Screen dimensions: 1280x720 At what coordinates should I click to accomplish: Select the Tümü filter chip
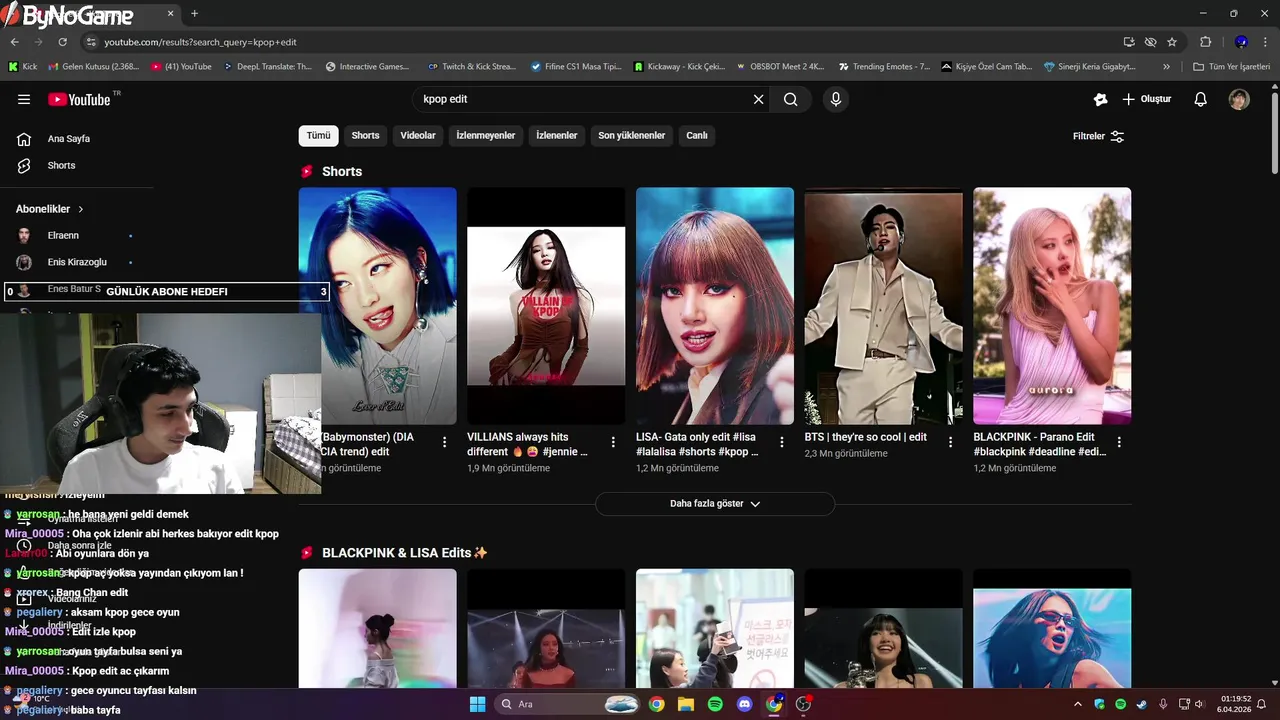318,136
